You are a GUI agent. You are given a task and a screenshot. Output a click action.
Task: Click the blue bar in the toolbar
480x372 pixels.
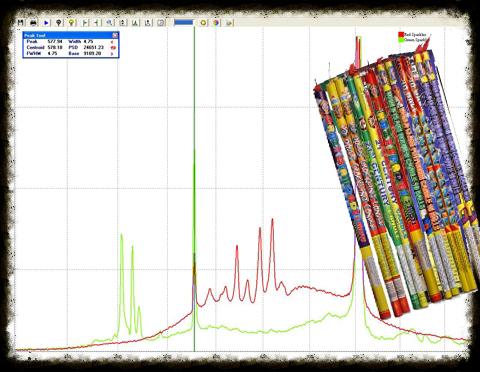184,22
